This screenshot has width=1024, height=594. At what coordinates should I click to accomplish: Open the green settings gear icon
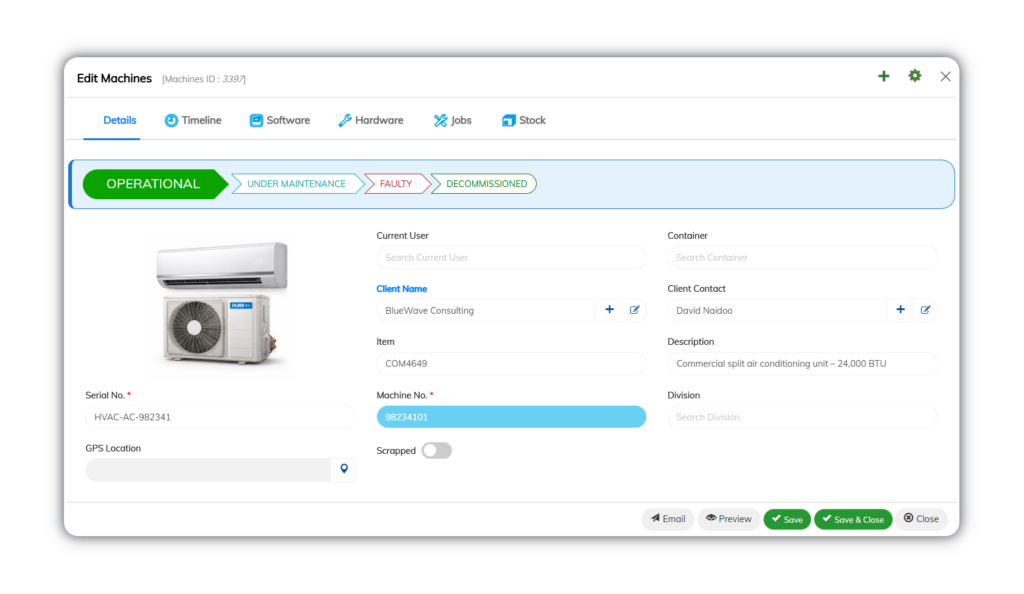point(914,76)
